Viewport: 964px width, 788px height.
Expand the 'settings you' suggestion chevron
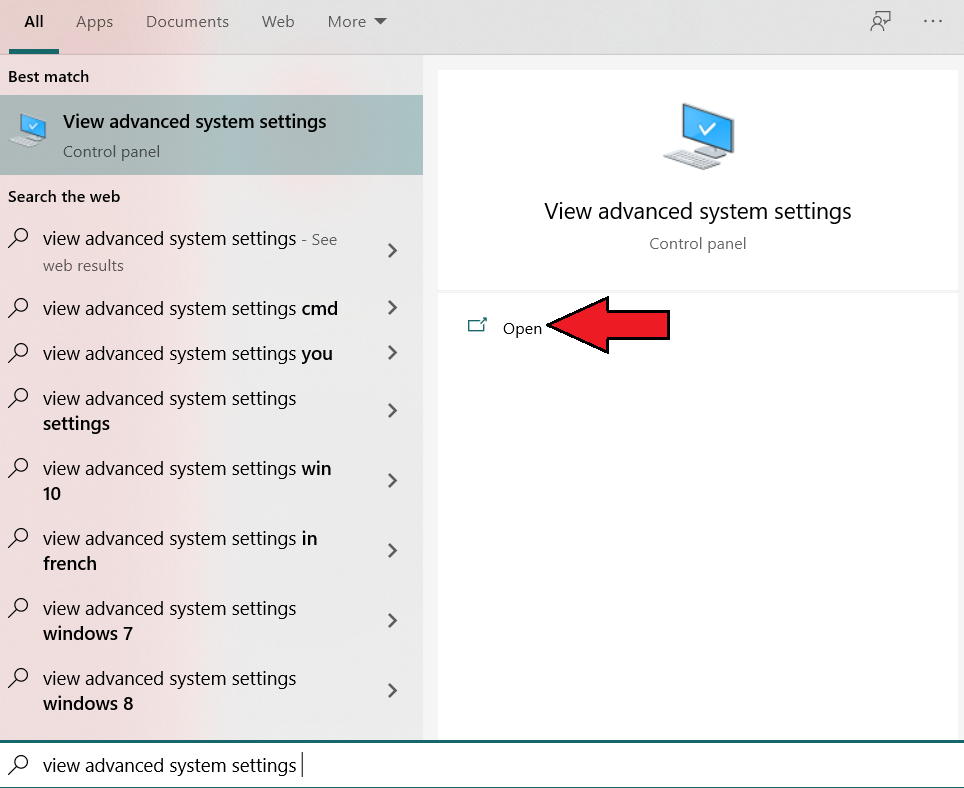tap(393, 353)
